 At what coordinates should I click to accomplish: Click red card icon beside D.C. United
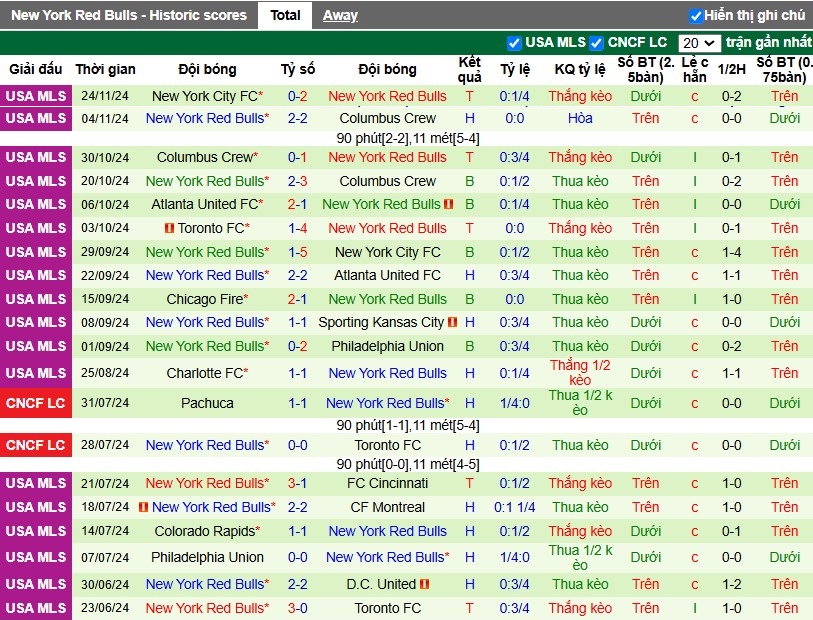[425, 584]
